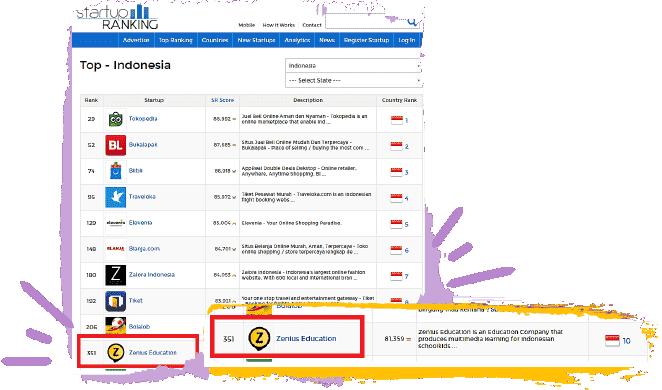This screenshot has width=662, height=390.
Task: Click the Tokopedia owl logo icon
Action: pos(115,119)
